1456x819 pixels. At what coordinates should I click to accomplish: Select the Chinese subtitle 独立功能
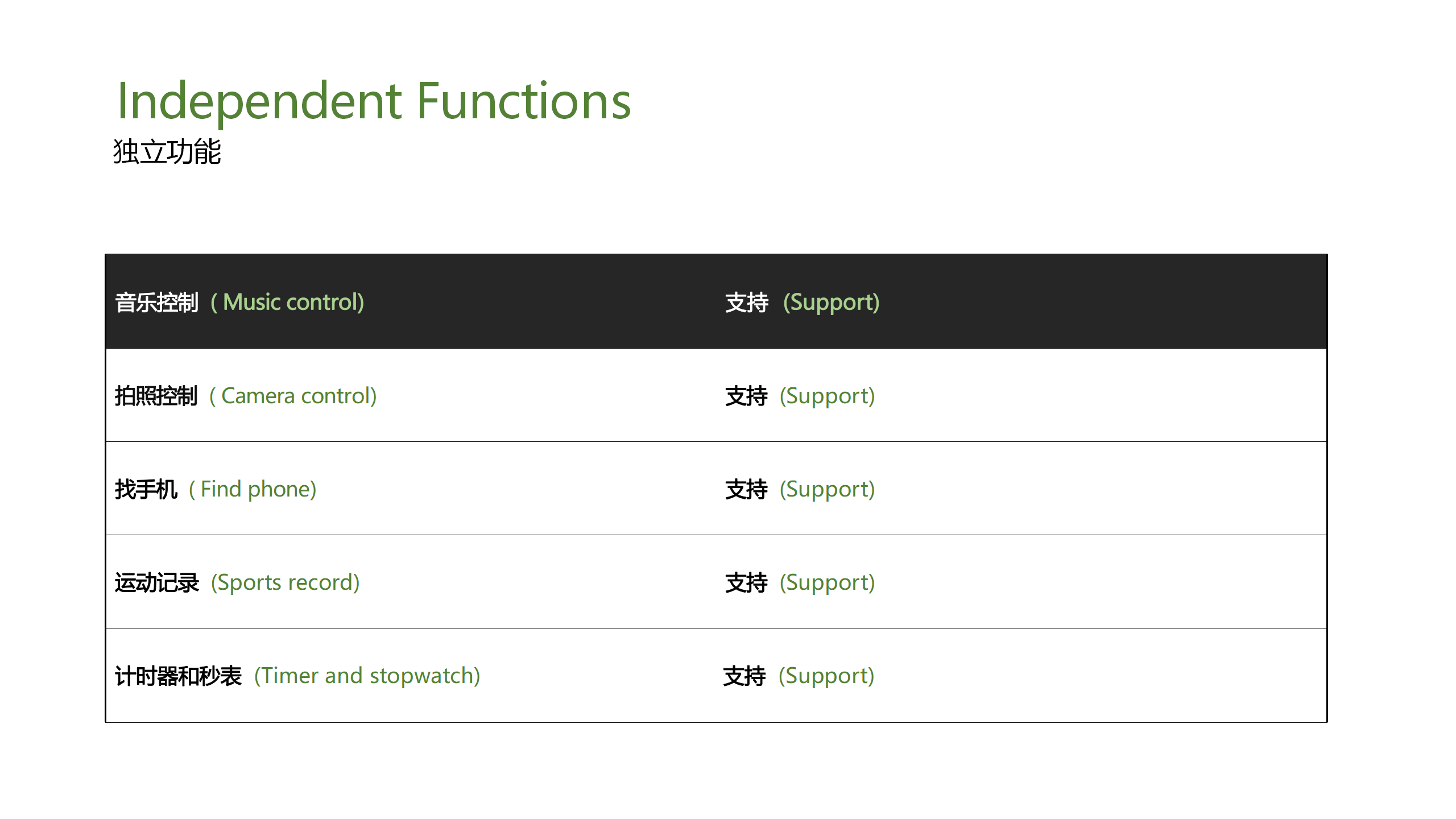167,152
